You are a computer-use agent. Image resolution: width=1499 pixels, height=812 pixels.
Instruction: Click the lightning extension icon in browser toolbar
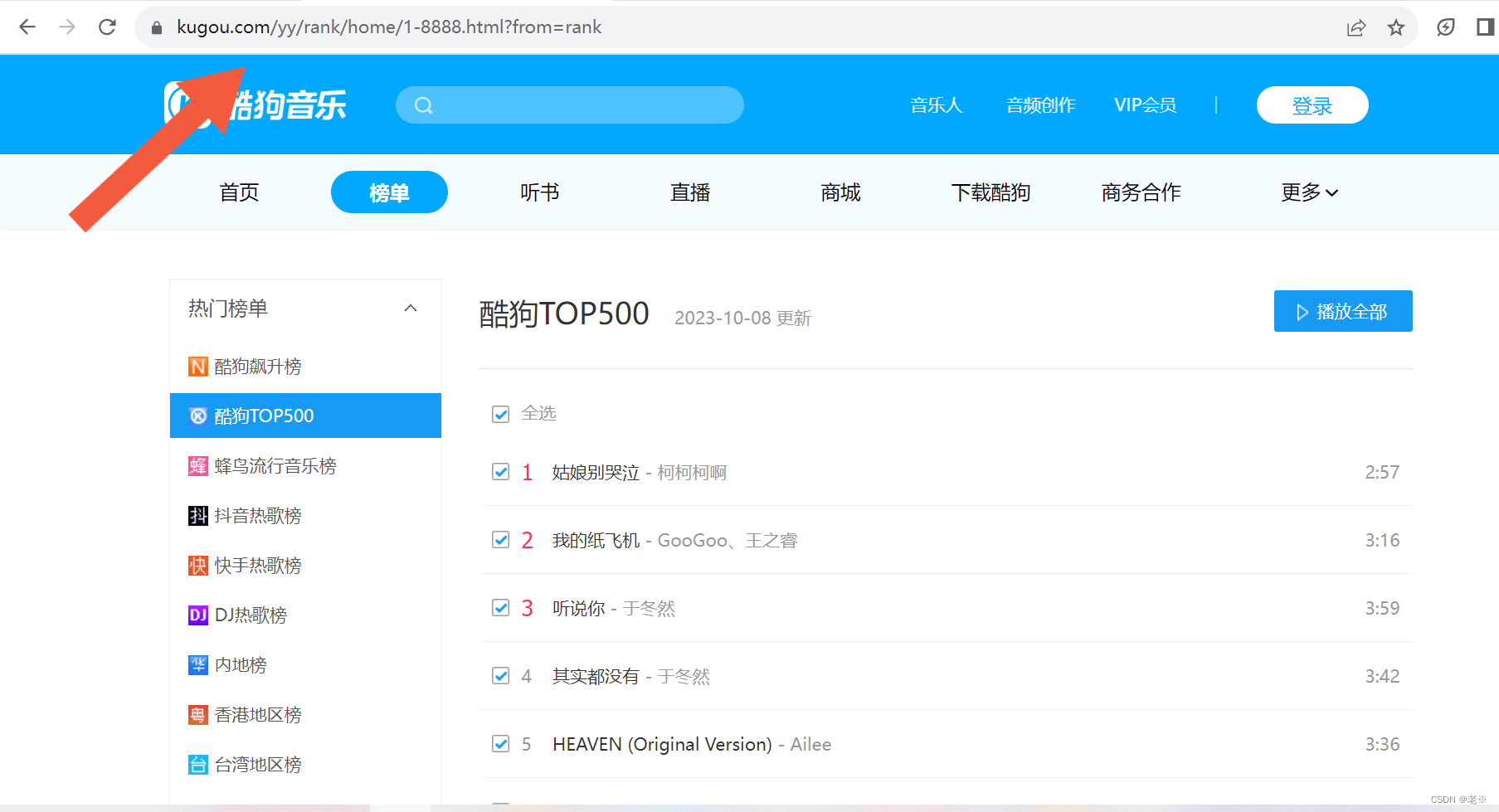click(1446, 27)
